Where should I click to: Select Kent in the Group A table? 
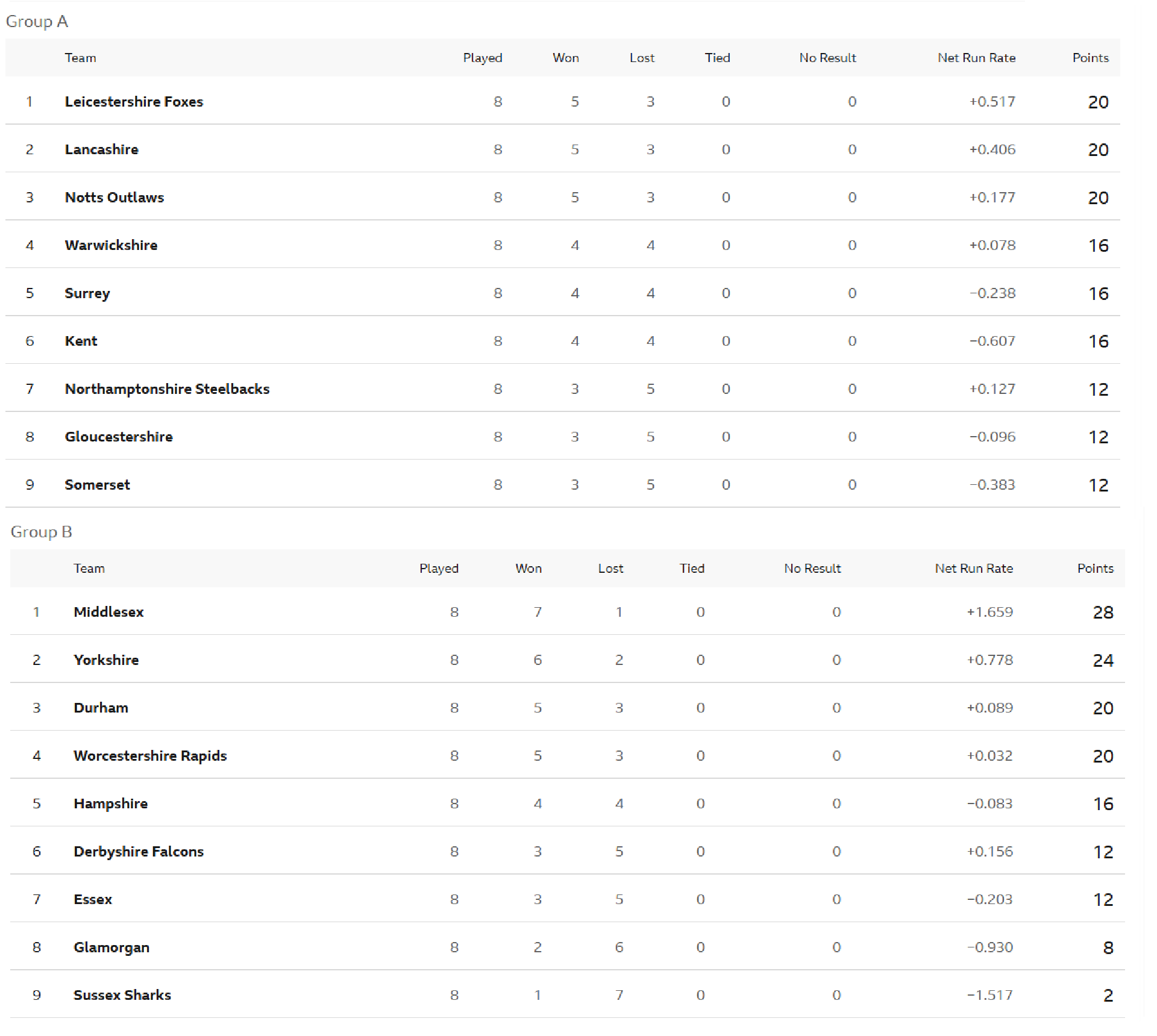[x=81, y=341]
